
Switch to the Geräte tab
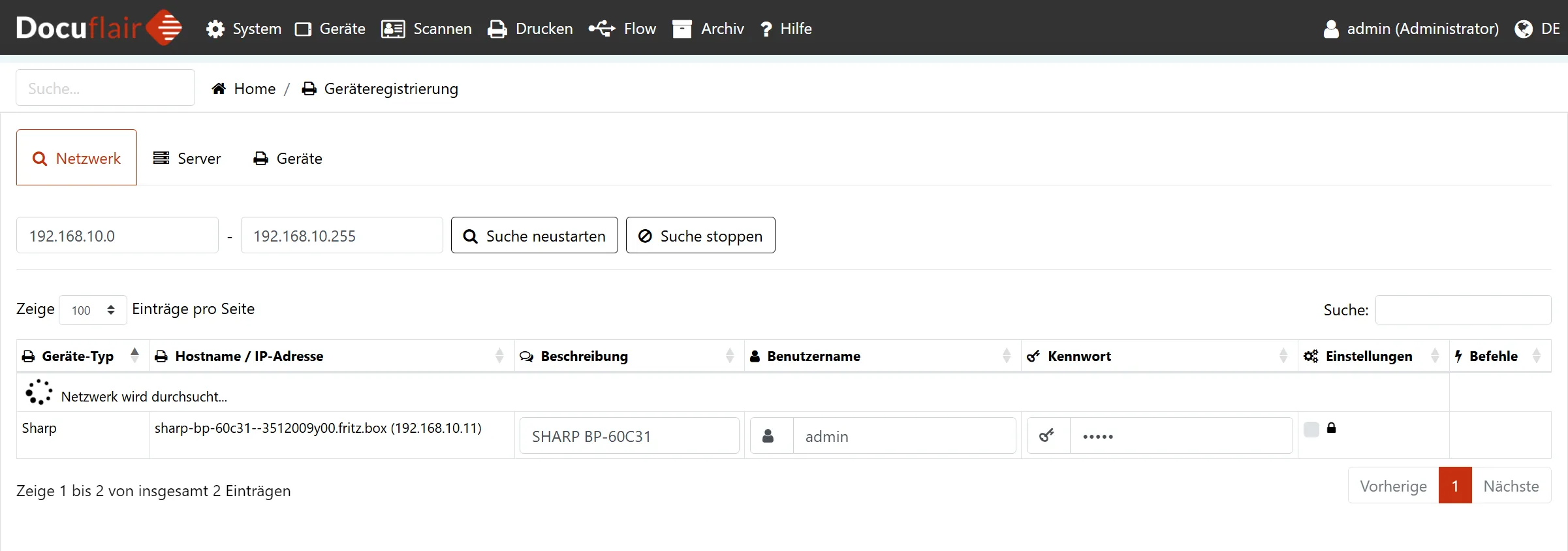point(288,159)
